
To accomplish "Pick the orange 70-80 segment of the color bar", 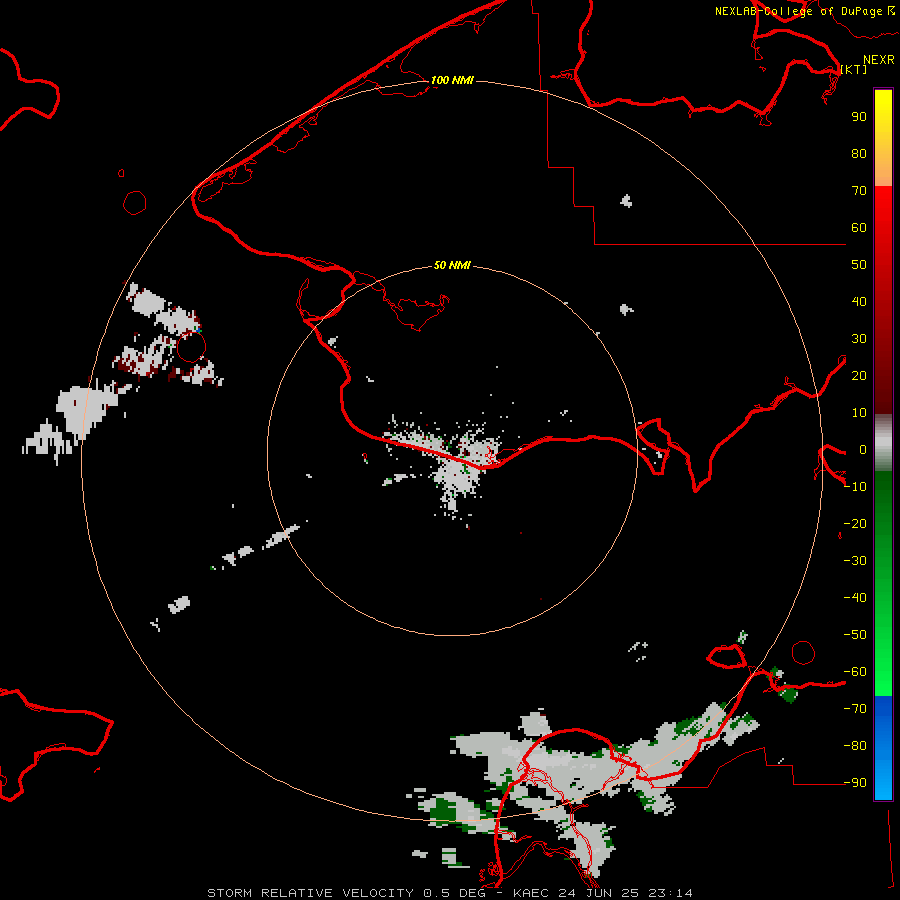I will click(883, 170).
